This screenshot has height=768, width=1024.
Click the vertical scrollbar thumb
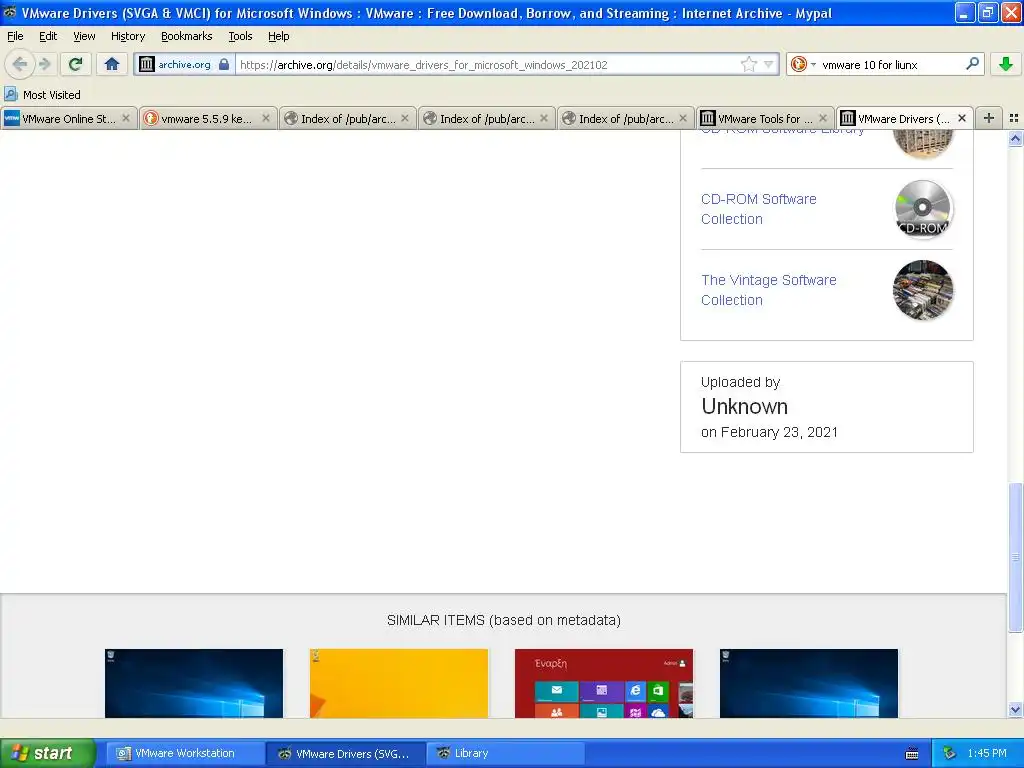(1015, 557)
